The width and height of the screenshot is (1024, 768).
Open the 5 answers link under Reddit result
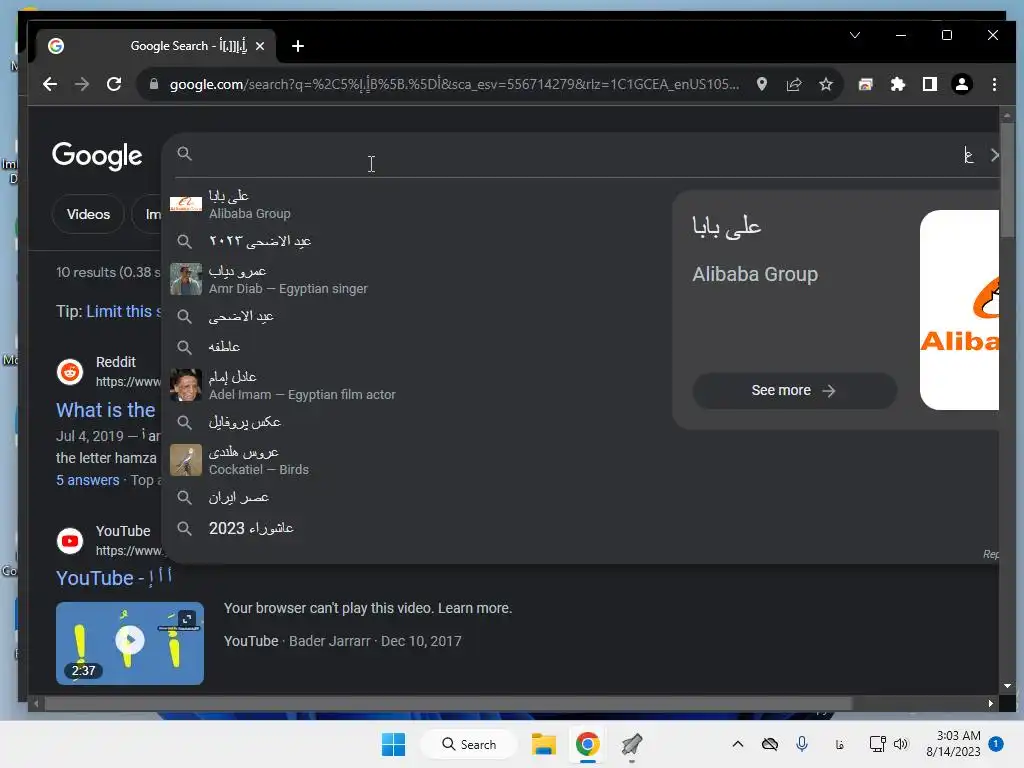(88, 480)
